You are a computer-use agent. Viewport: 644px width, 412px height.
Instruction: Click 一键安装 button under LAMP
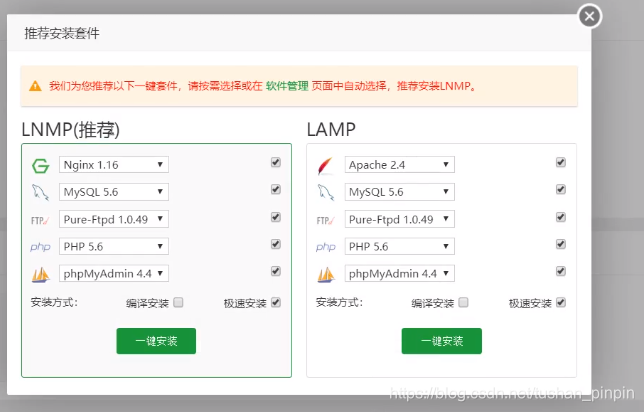(442, 341)
